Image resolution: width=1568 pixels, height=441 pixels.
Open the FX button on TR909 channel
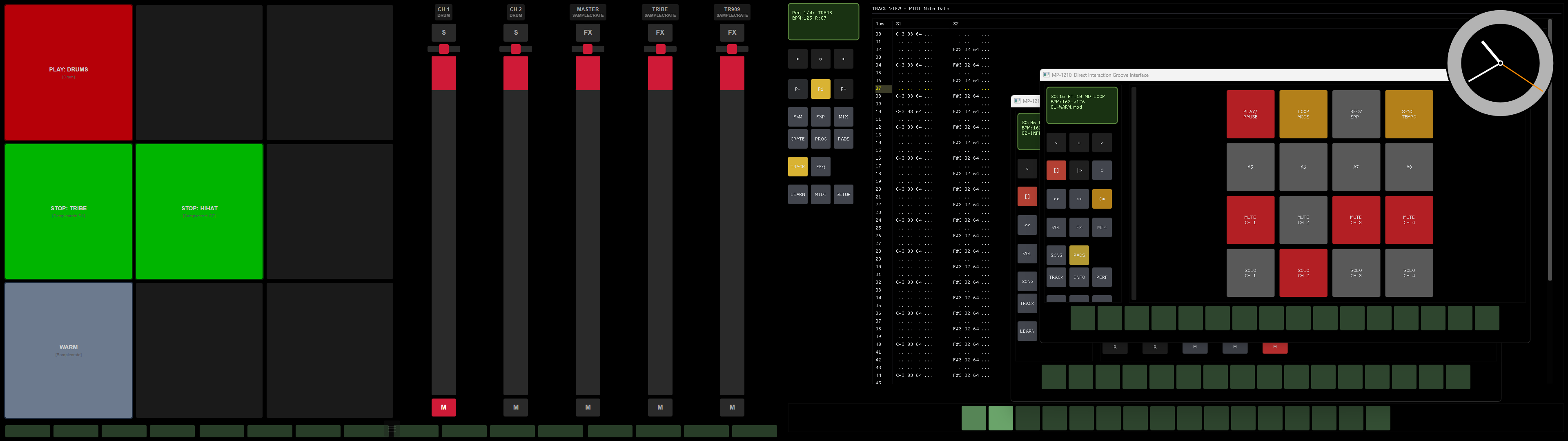tap(732, 32)
